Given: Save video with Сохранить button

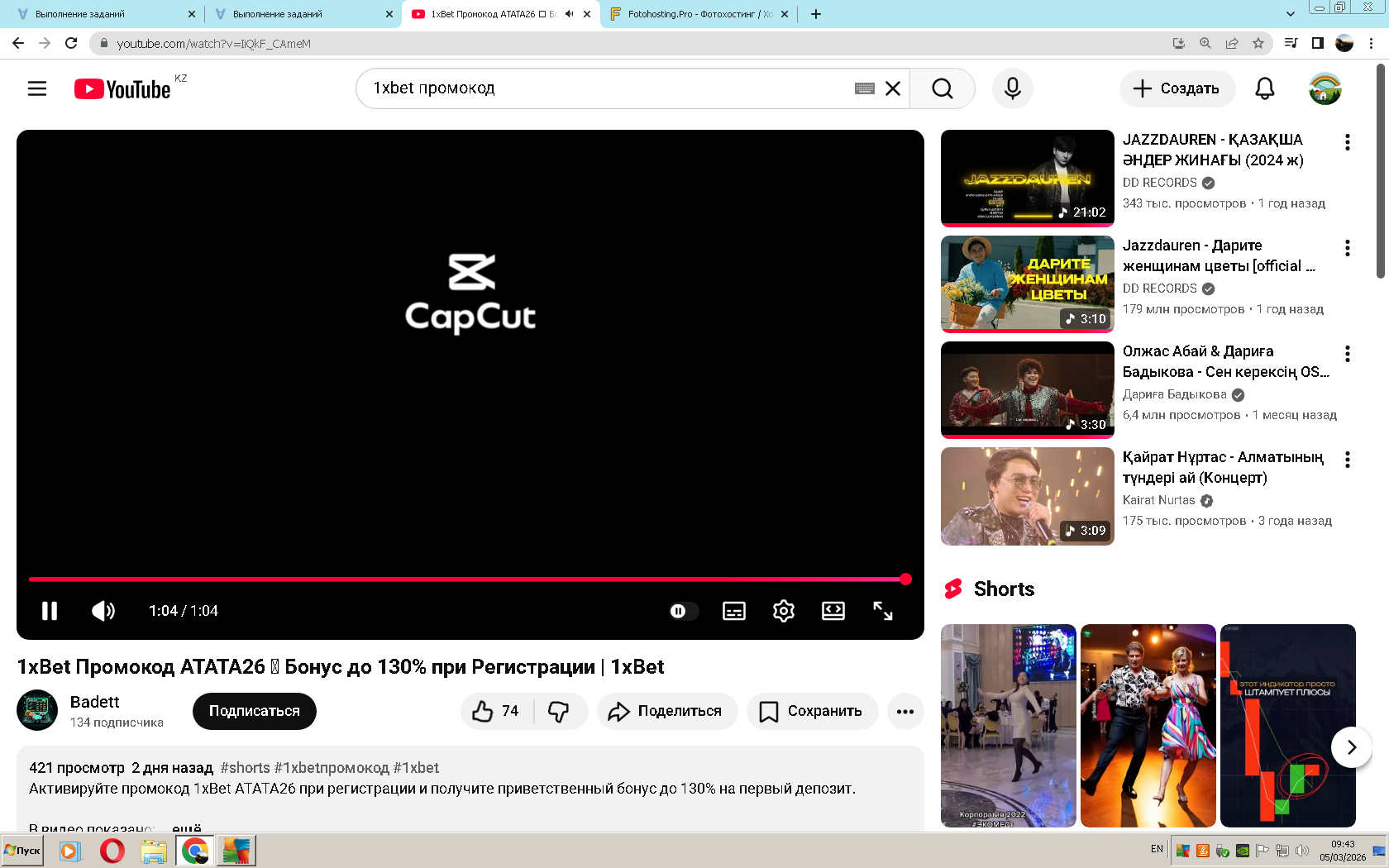Looking at the screenshot, I should point(812,711).
